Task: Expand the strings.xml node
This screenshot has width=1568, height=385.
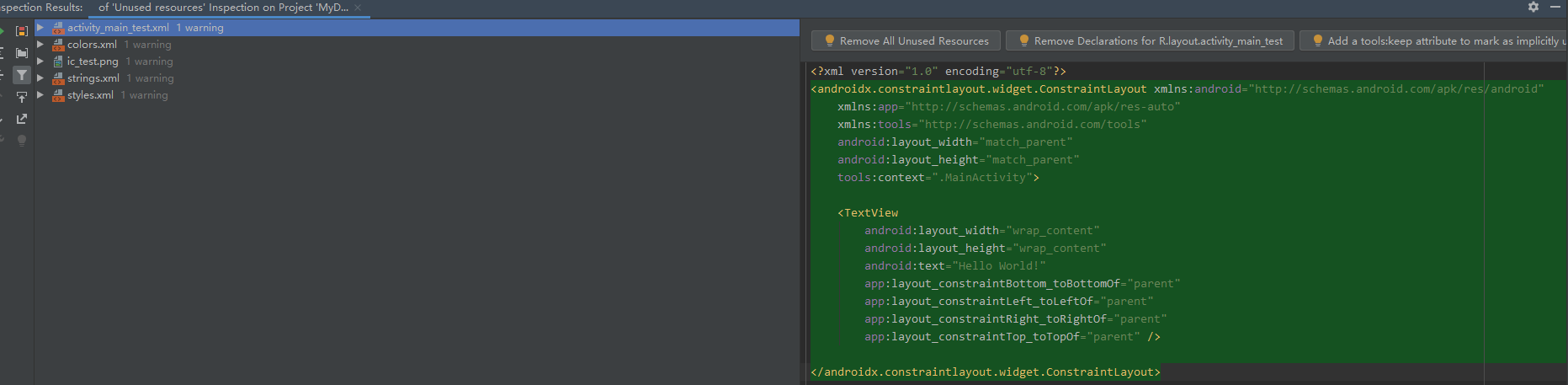Action: pos(40,78)
